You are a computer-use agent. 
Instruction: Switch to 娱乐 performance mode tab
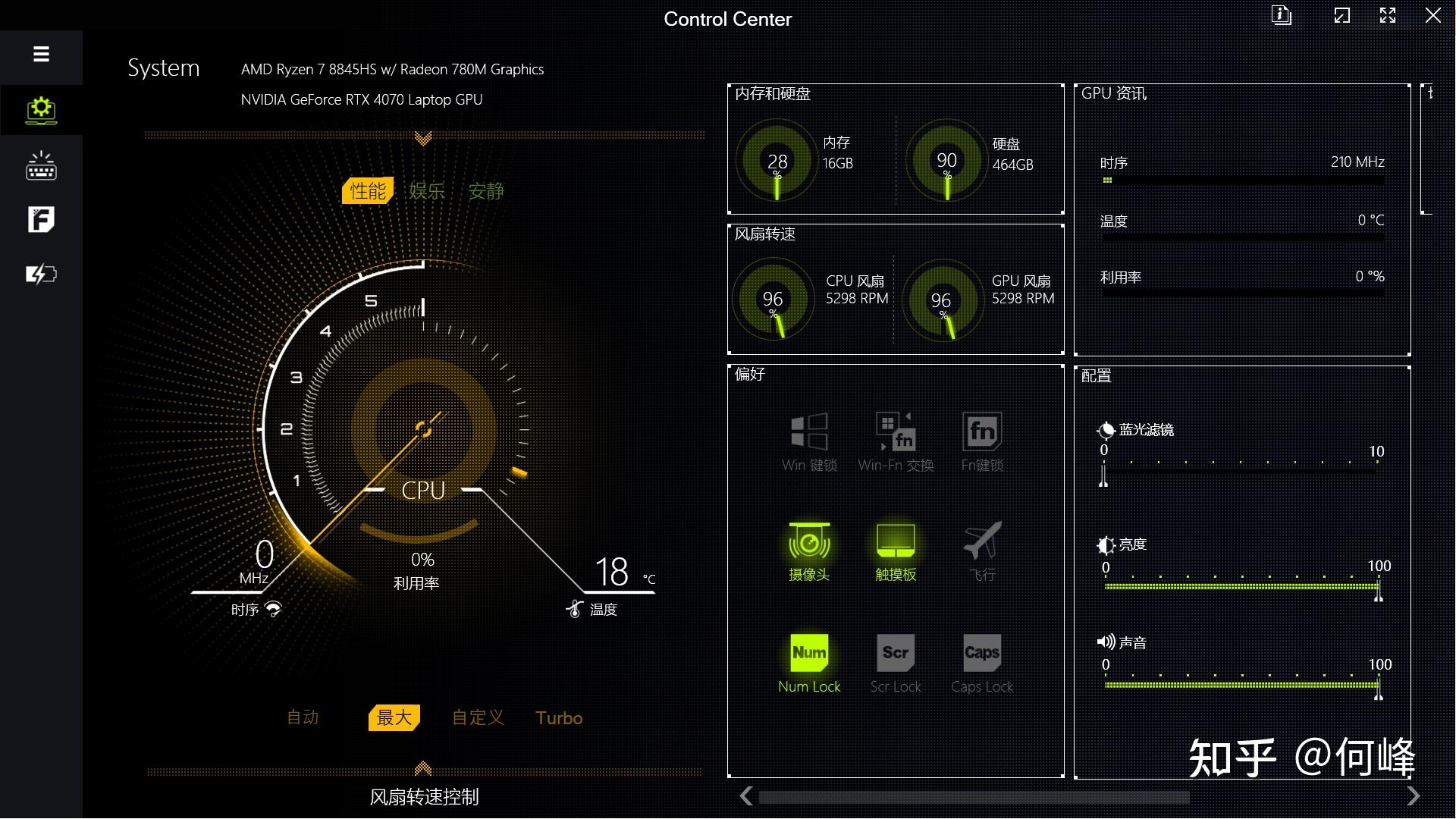[x=427, y=191]
